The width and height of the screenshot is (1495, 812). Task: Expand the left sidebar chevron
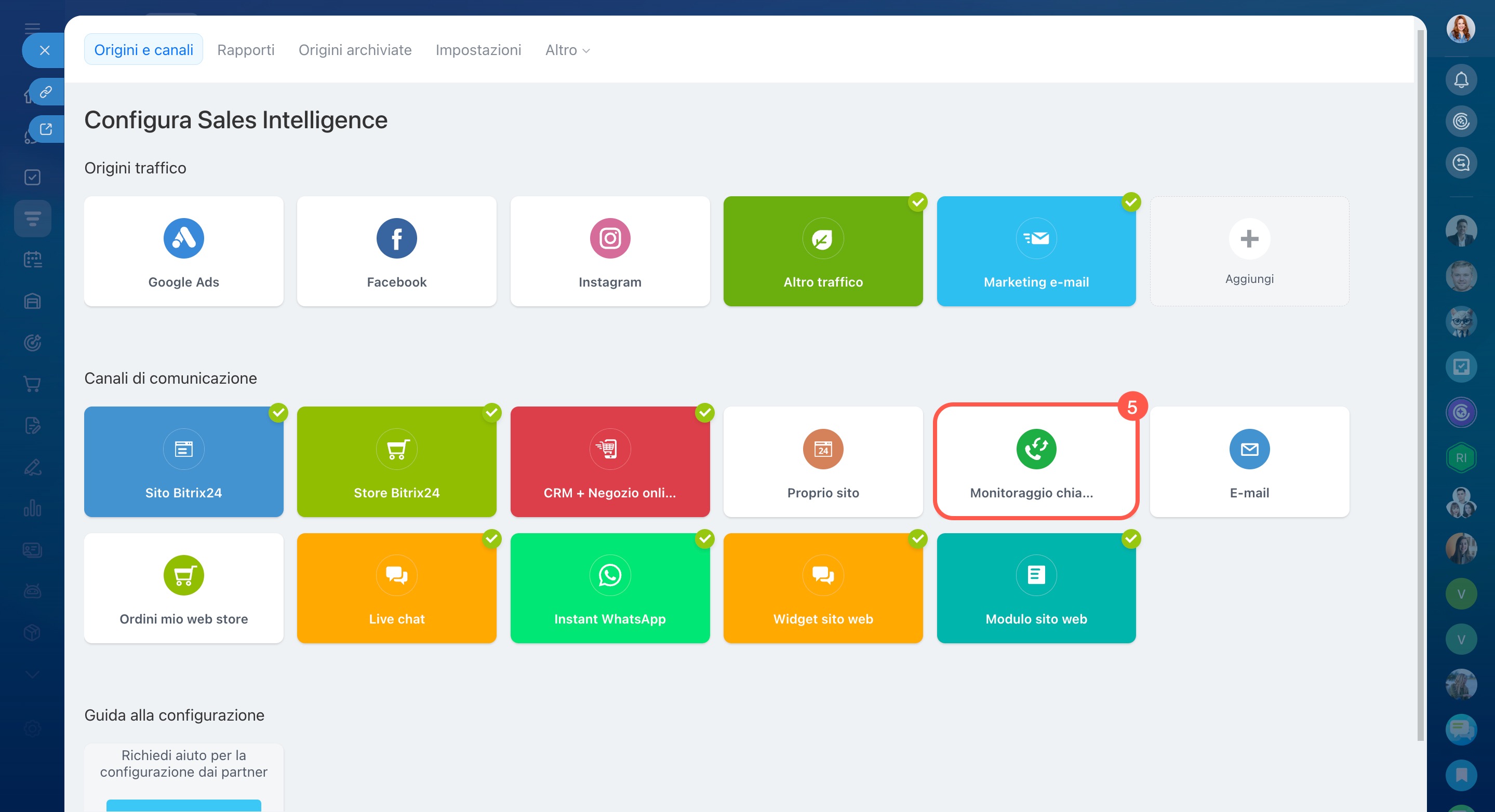pyautogui.click(x=33, y=674)
